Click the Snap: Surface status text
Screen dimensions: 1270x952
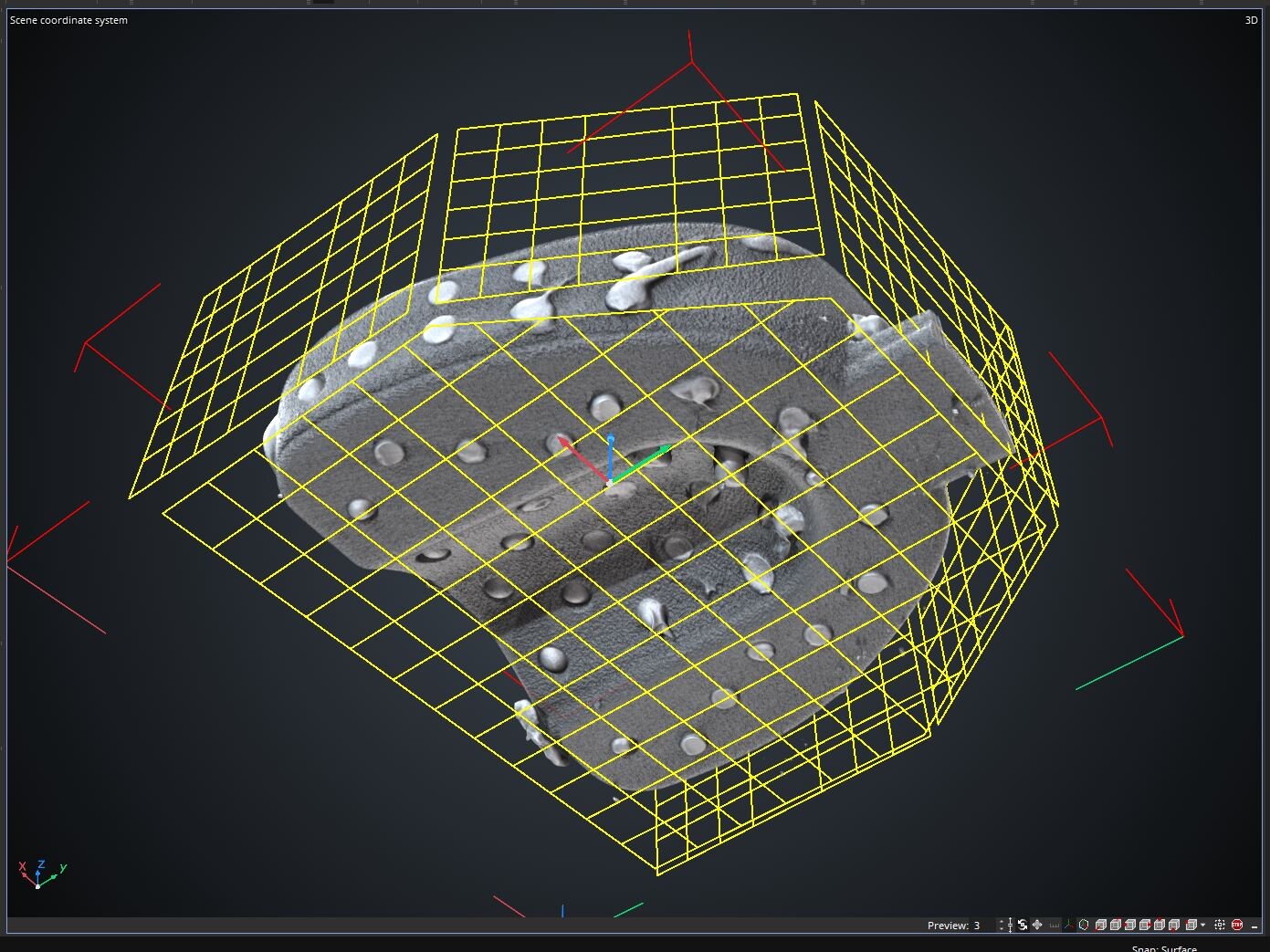(1163, 947)
